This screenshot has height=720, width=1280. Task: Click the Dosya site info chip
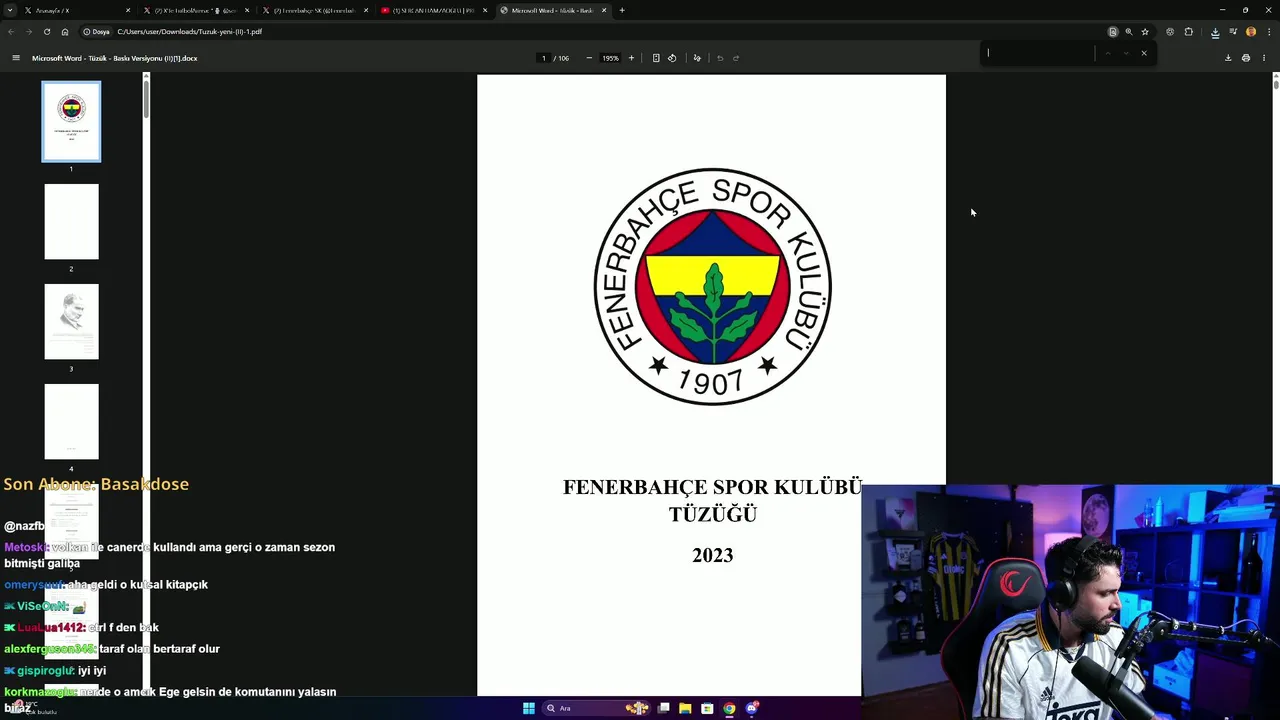[x=97, y=32]
